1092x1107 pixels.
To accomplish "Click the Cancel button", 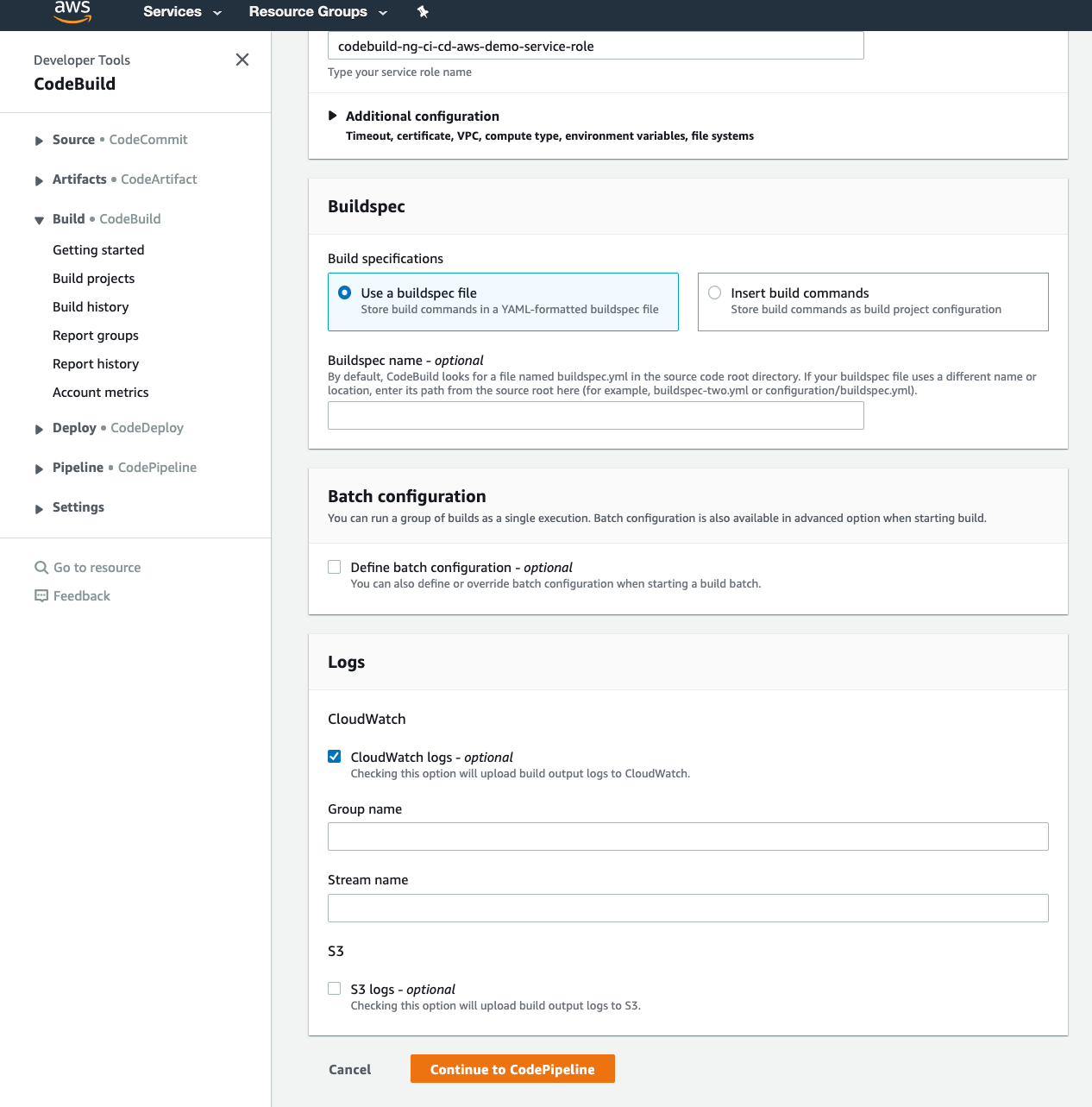I will 349,1069.
